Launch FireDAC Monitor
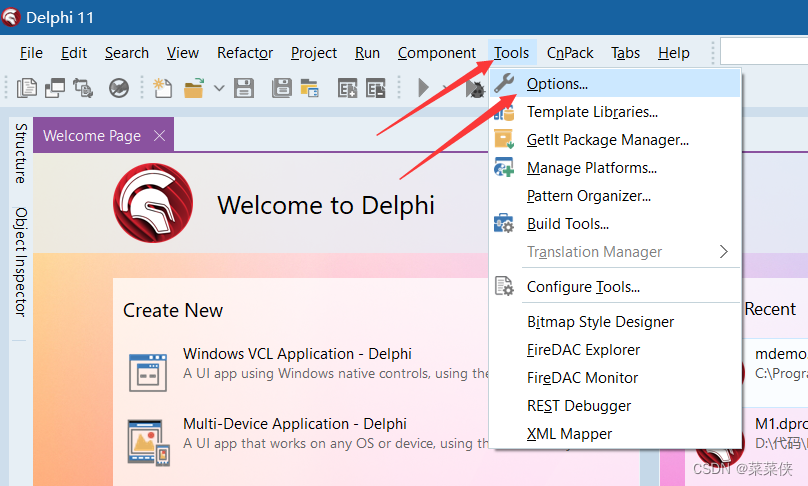The height and width of the screenshot is (486, 808). click(615, 378)
